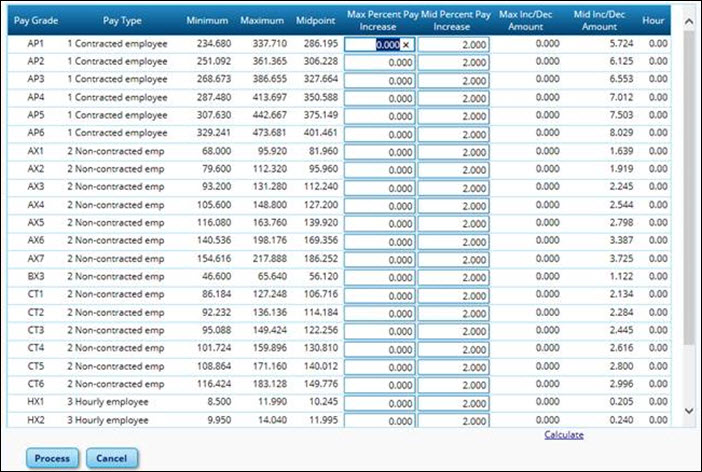Focus AP1 Mid Percent Pay Increase field
702x472 pixels.
tap(454, 45)
